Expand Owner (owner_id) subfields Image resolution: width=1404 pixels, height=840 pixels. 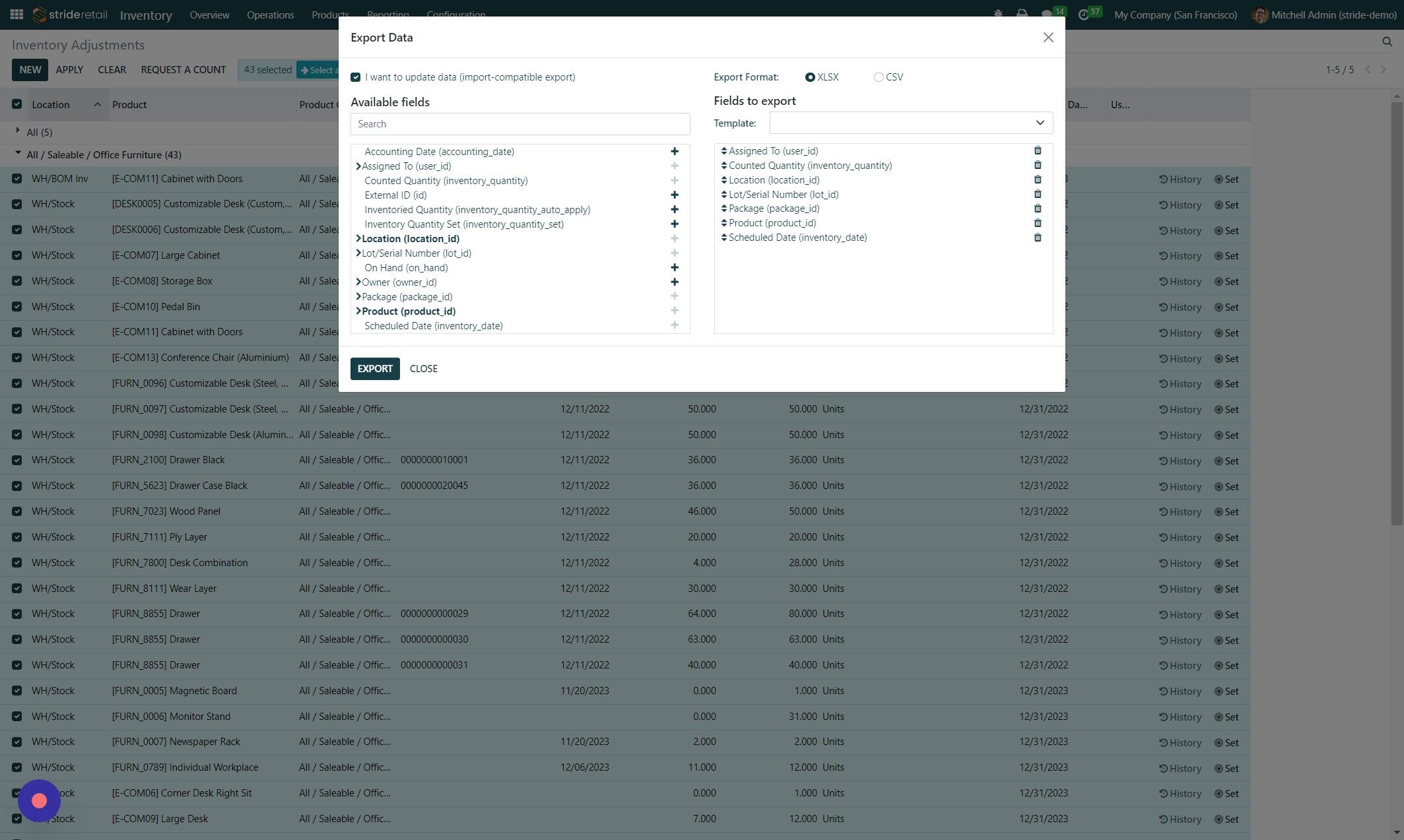(x=358, y=282)
